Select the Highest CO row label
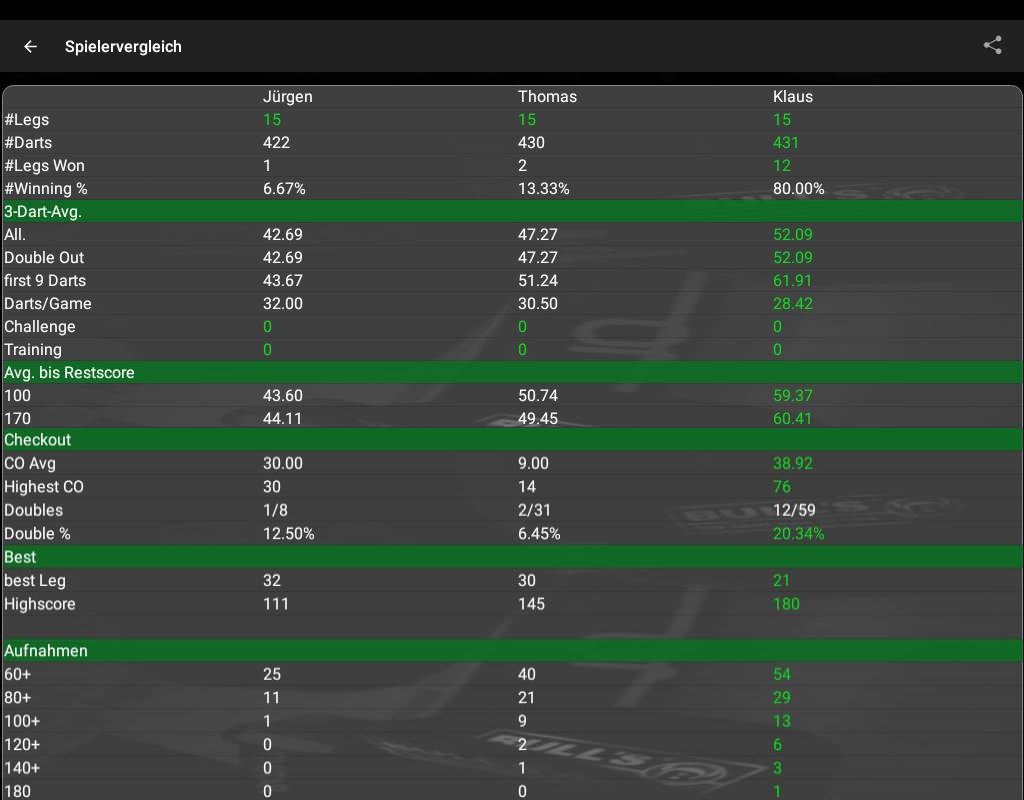 point(44,487)
